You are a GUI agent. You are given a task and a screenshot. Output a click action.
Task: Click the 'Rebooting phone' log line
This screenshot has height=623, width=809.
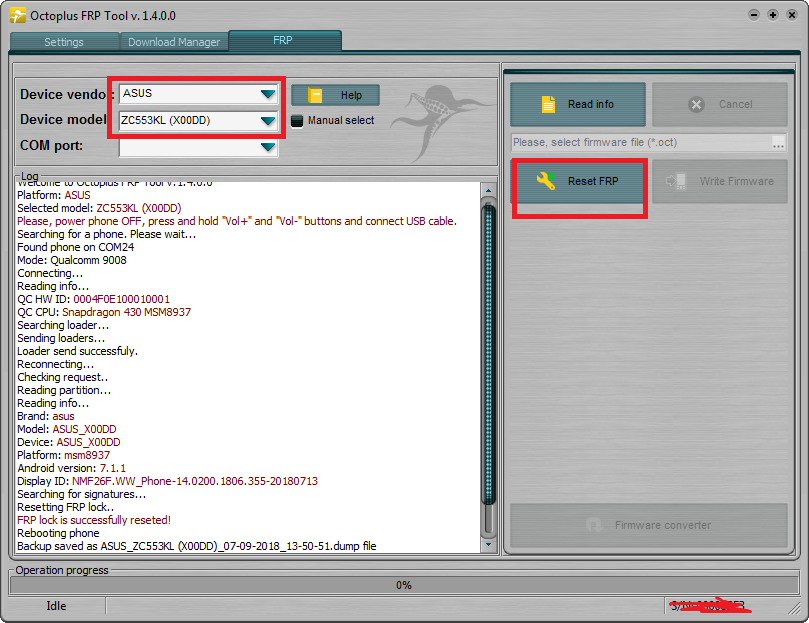(x=58, y=533)
